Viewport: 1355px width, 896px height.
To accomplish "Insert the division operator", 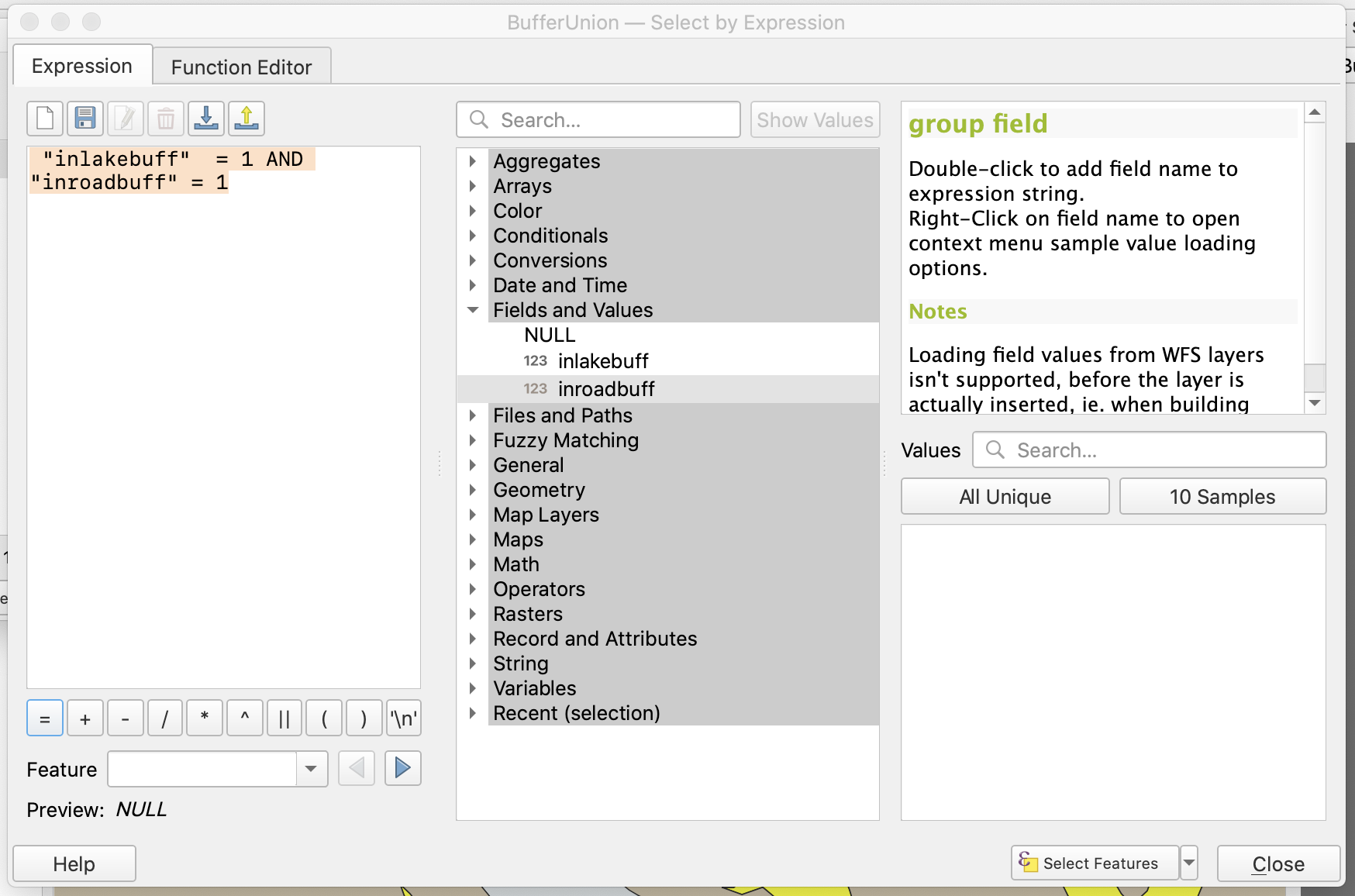I will coord(165,719).
